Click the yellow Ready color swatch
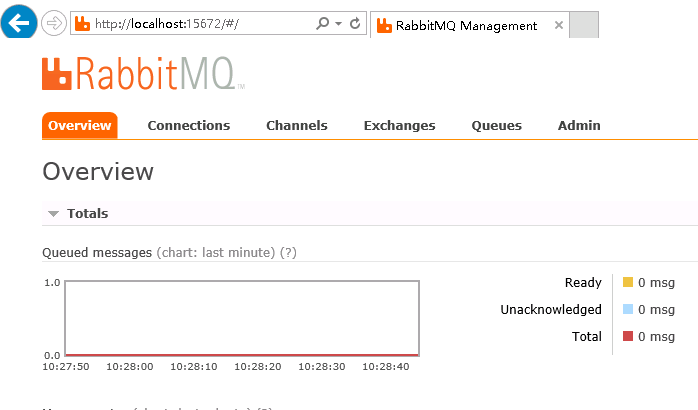Viewport: 698px width, 410px height. point(628,282)
